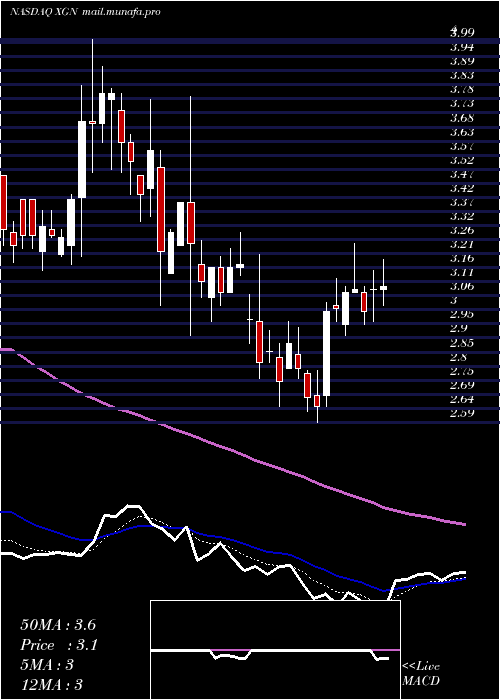Click the 50MA : 3.6 readout
The height and width of the screenshot is (700, 500).
pos(58,625)
